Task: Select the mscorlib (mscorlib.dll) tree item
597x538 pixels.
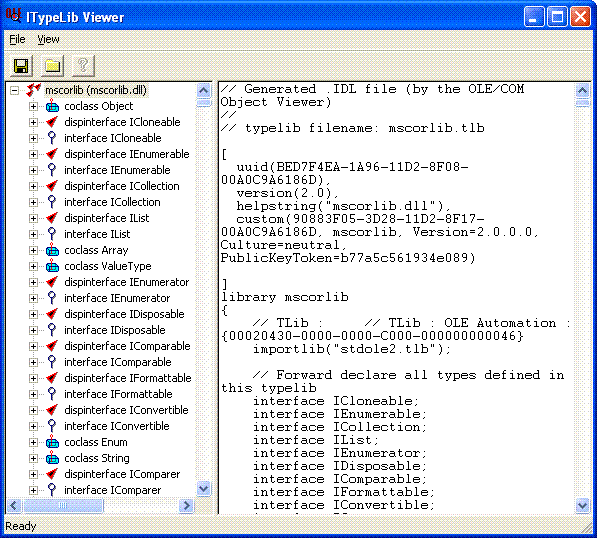Action: tap(96, 90)
